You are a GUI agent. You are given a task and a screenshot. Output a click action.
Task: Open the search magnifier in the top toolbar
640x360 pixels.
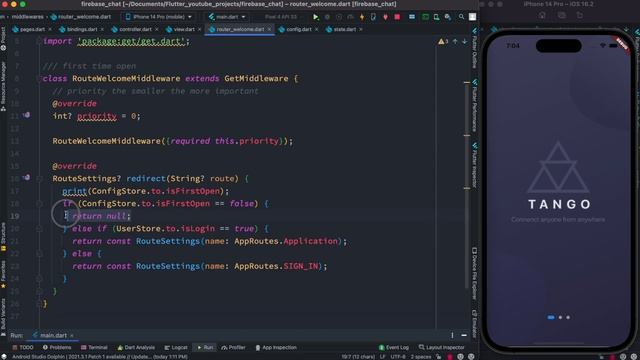tap(461, 17)
